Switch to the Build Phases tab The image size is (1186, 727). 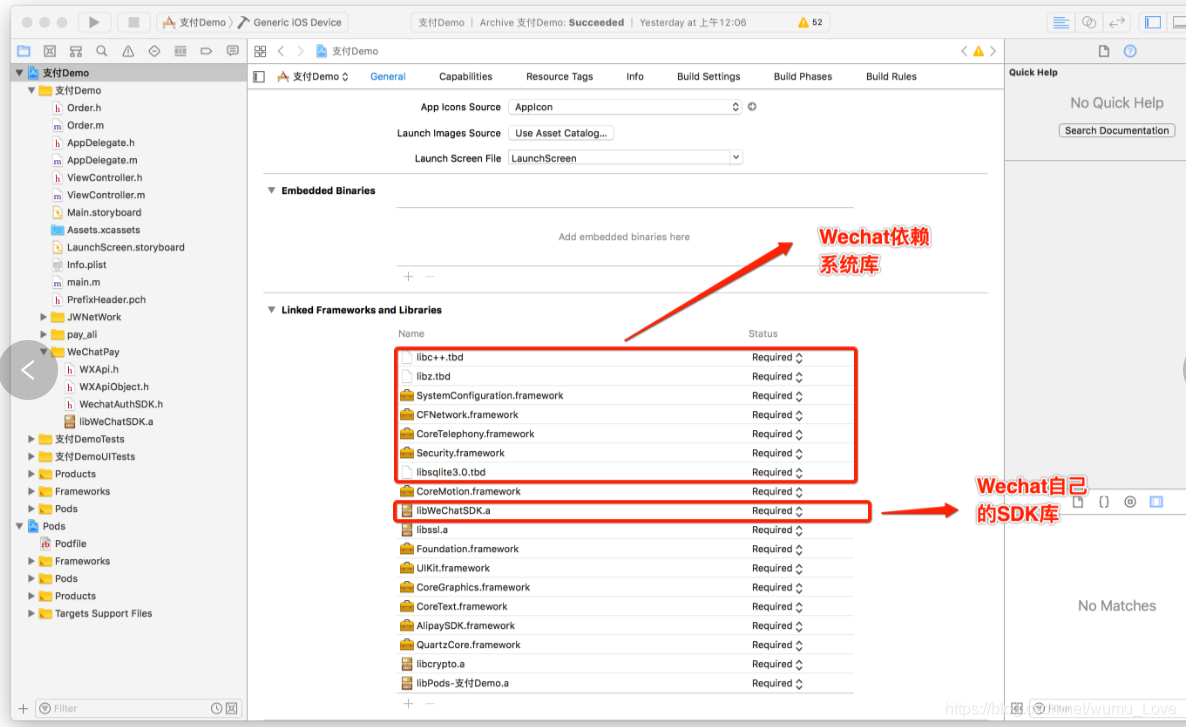pos(803,76)
